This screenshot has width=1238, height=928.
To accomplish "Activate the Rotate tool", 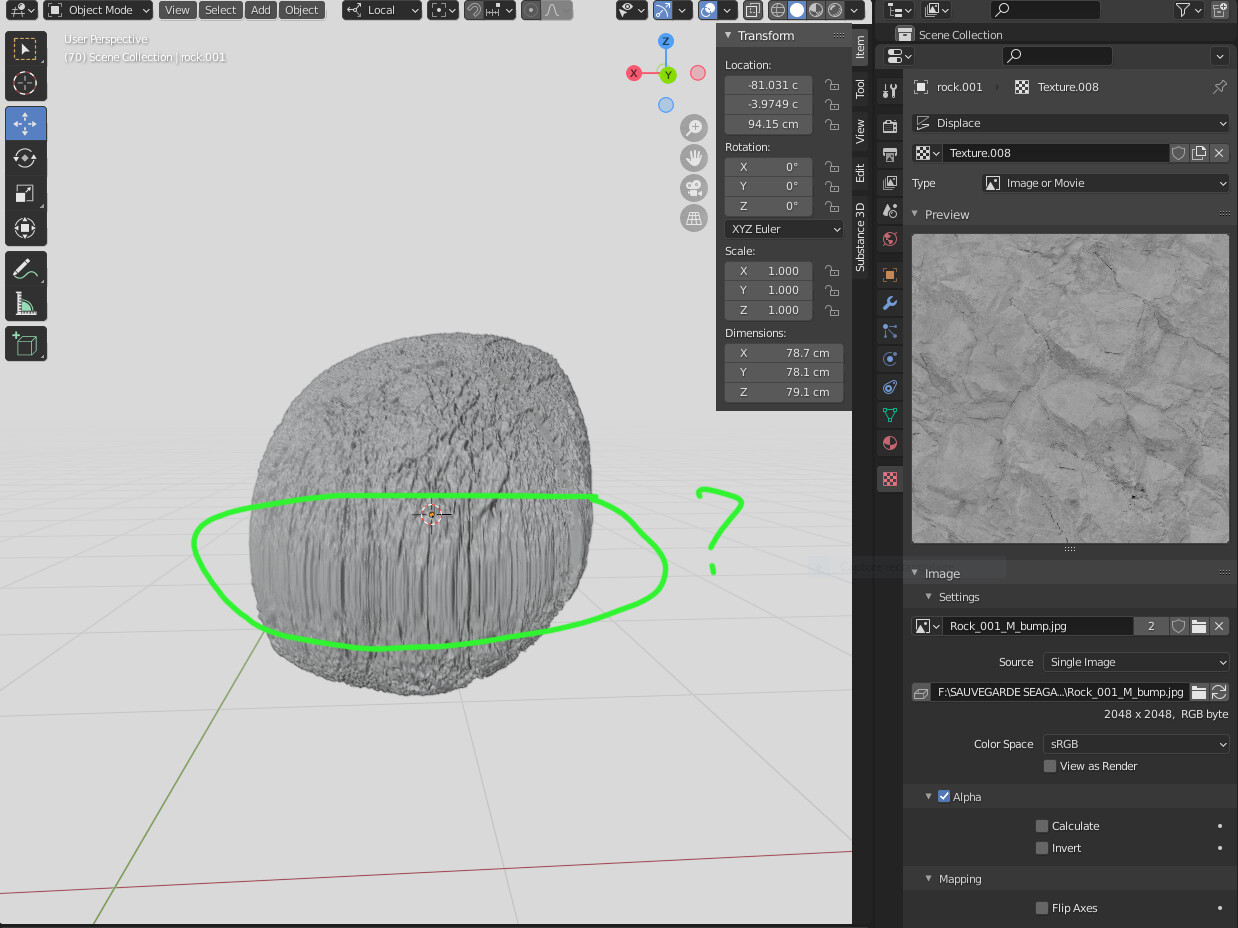I will click(x=26, y=158).
